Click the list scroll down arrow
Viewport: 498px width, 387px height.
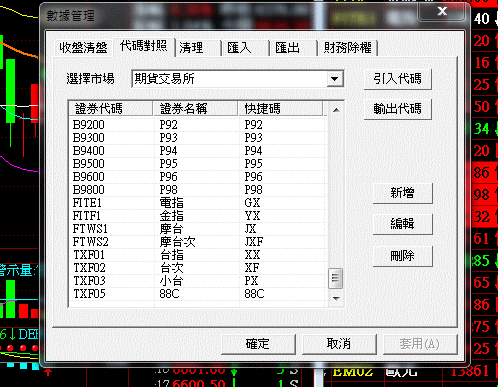[x=336, y=298]
